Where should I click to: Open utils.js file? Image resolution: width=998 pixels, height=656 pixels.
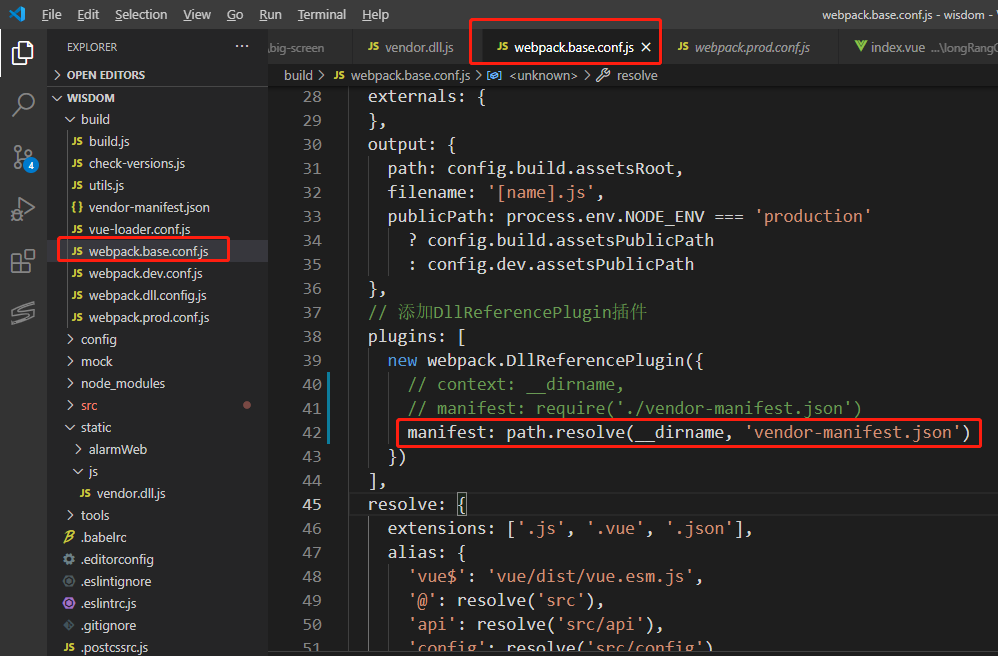point(157,186)
